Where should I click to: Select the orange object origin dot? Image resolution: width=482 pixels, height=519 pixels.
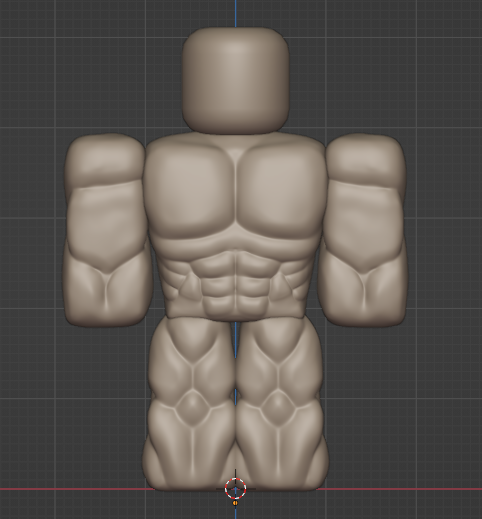(235, 502)
